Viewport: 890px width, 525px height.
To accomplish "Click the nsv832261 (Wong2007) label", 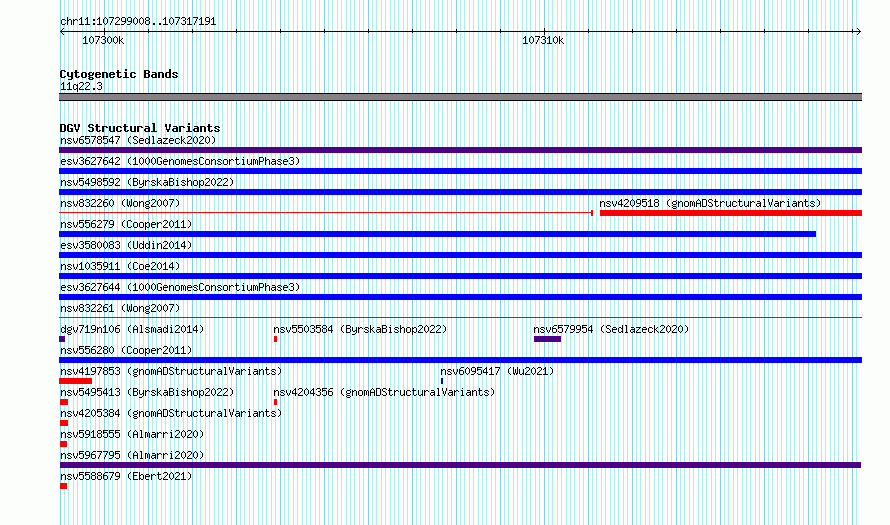I will click(120, 308).
